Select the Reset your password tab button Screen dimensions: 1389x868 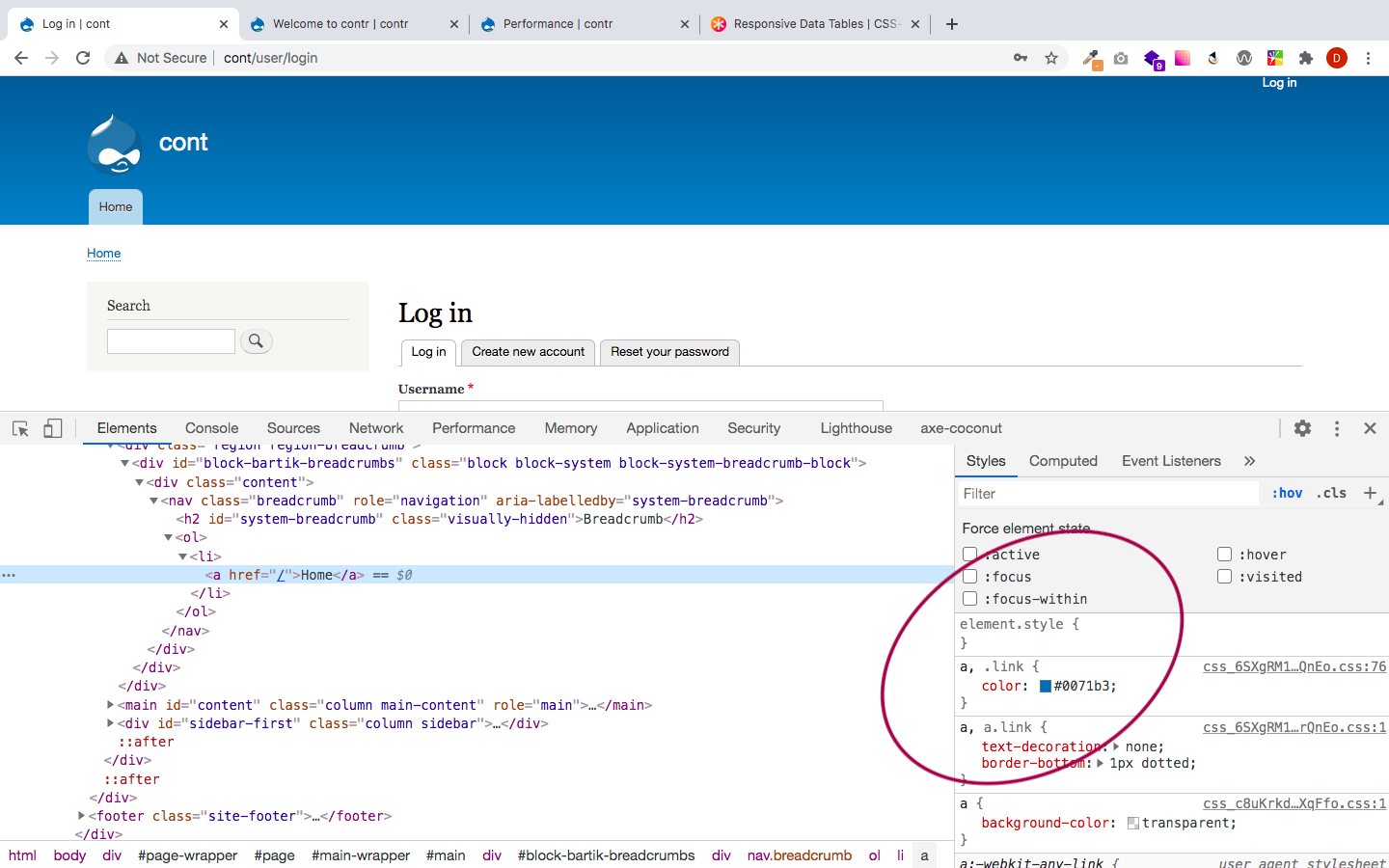tap(669, 352)
